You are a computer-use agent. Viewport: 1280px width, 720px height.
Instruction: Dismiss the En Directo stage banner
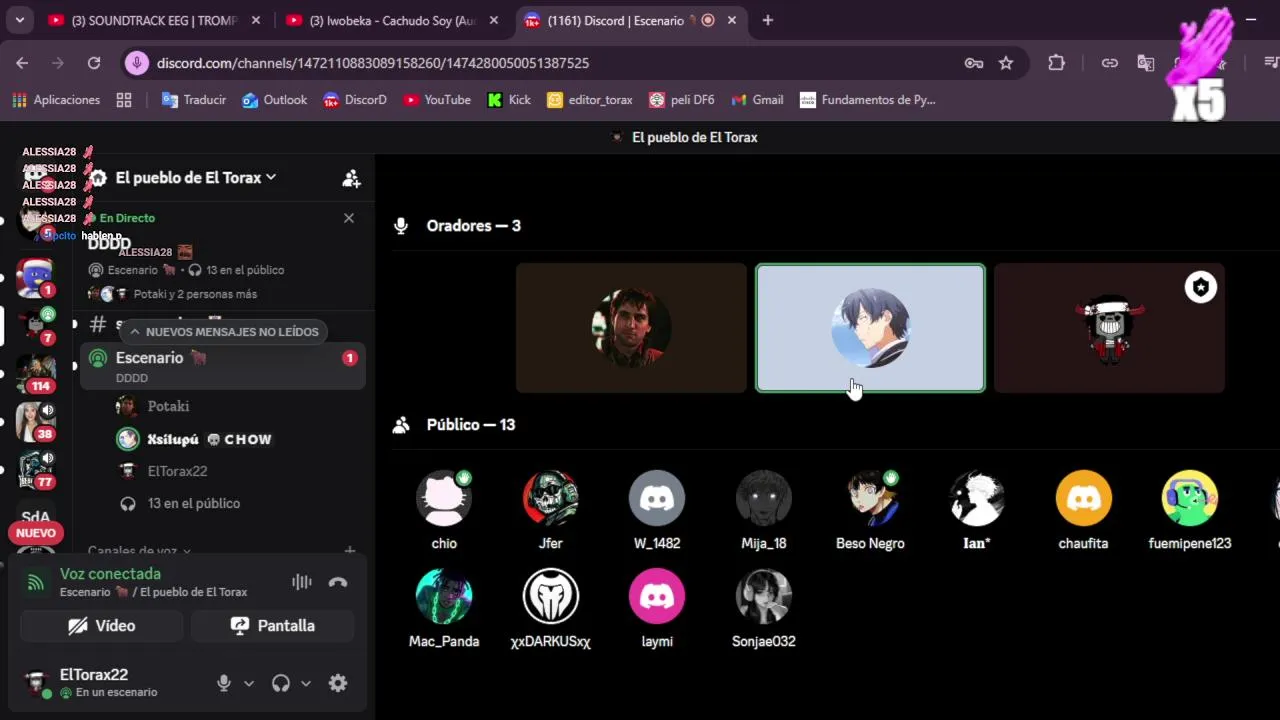point(349,218)
